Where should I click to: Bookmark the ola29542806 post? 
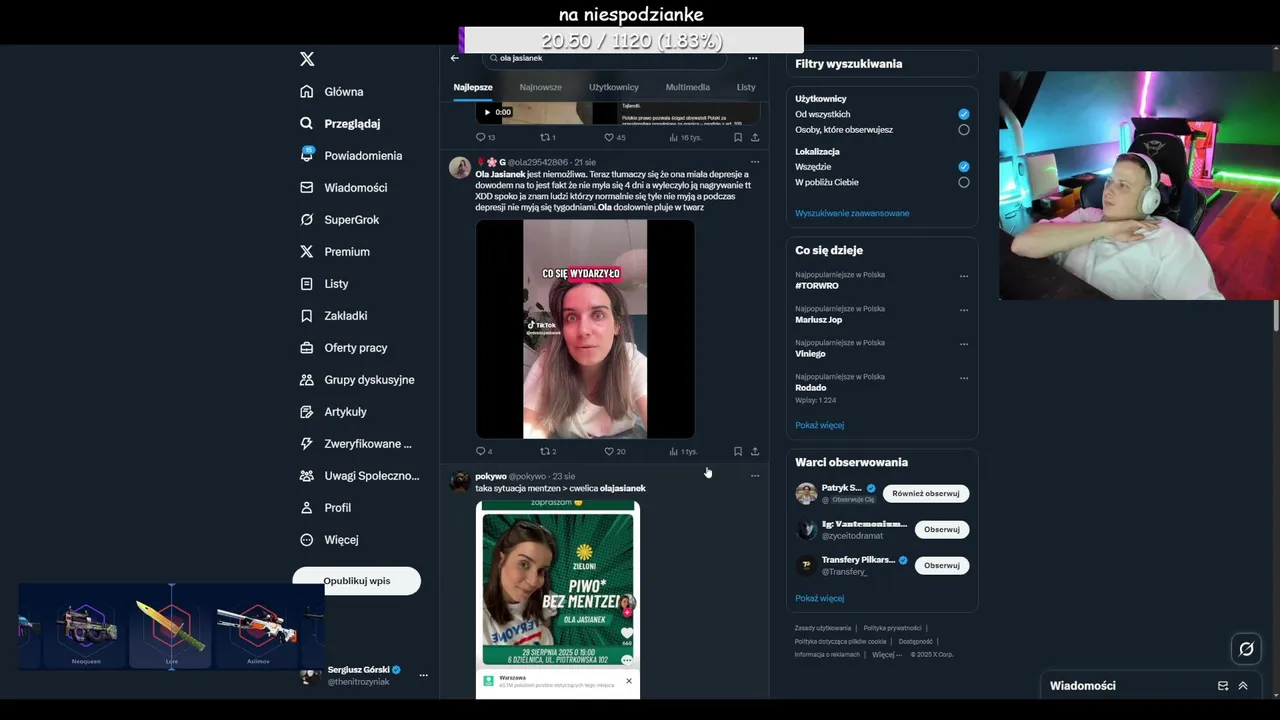(x=738, y=451)
